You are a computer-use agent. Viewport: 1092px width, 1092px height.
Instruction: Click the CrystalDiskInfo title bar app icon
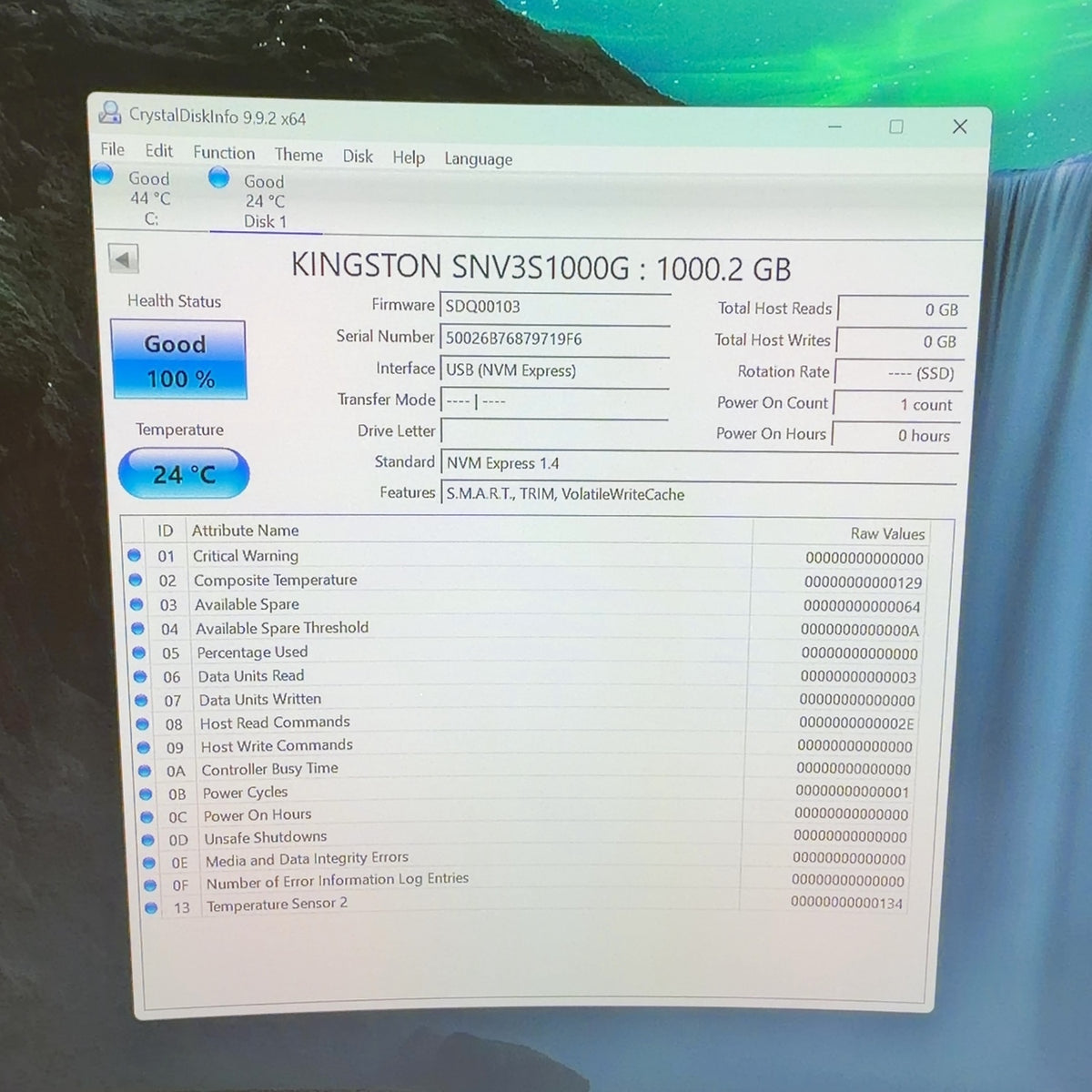[x=110, y=113]
